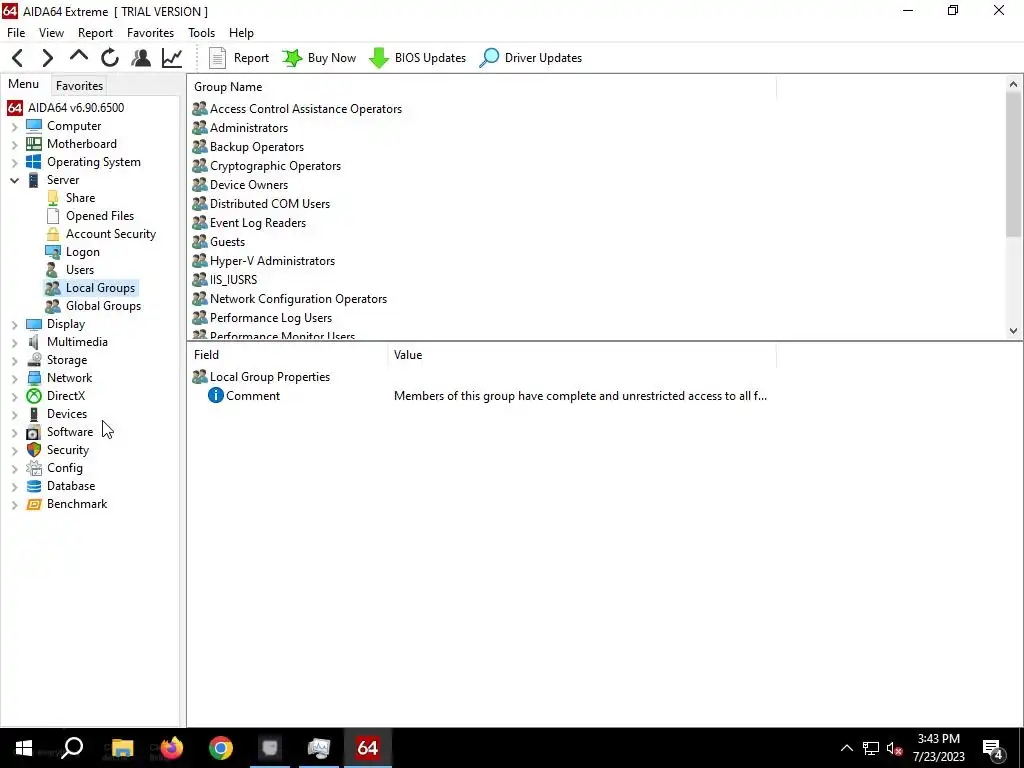This screenshot has width=1024, height=768.
Task: Click the group list scrollbar up arrow
Action: click(1013, 84)
